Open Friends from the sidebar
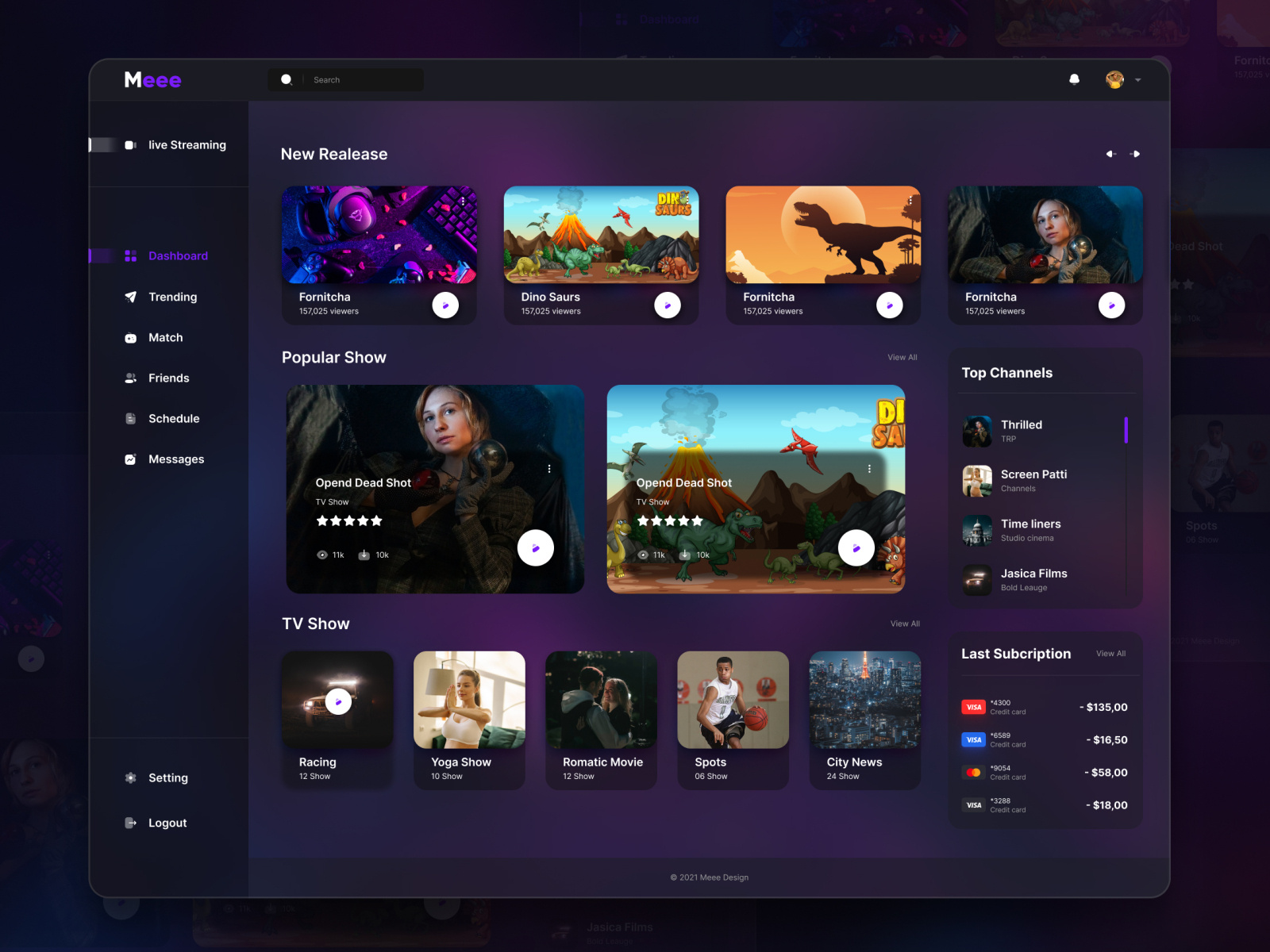The image size is (1270, 952). pos(168,378)
